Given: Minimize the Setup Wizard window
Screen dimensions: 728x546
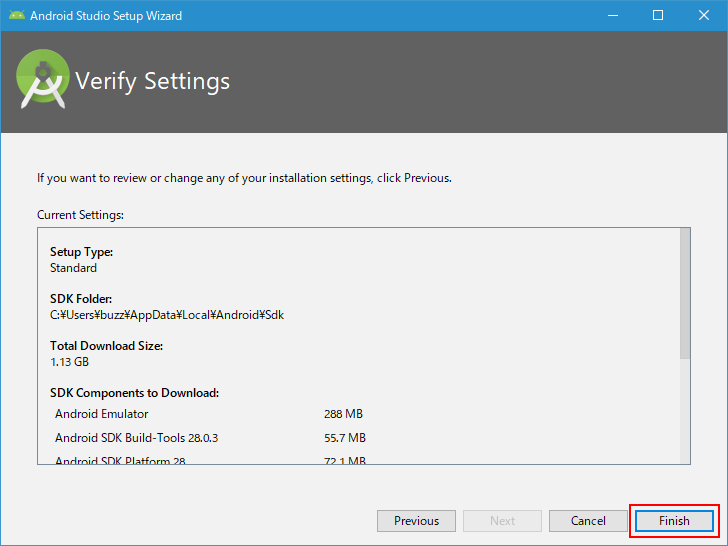Looking at the screenshot, I should tap(613, 15).
